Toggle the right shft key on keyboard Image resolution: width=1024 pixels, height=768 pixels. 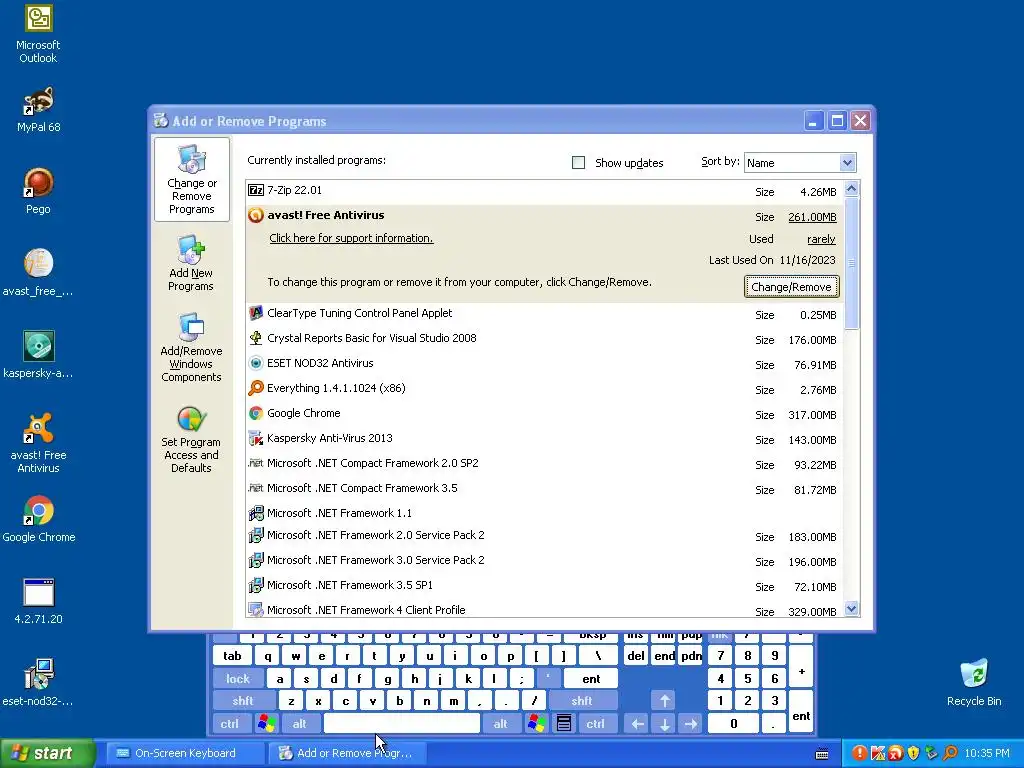[x=582, y=701]
